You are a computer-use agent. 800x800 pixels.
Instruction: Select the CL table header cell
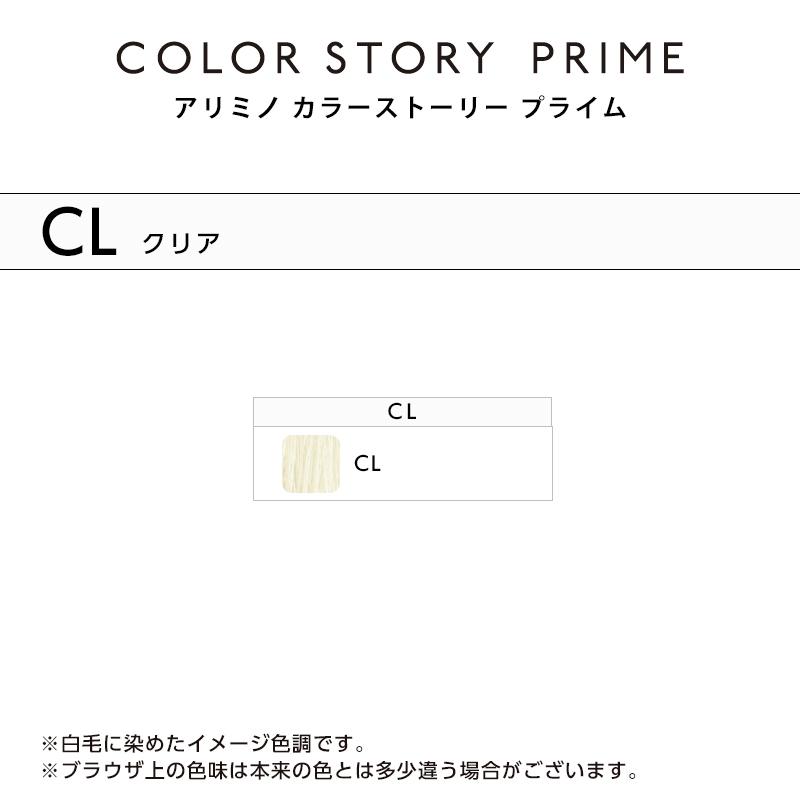[402, 412]
